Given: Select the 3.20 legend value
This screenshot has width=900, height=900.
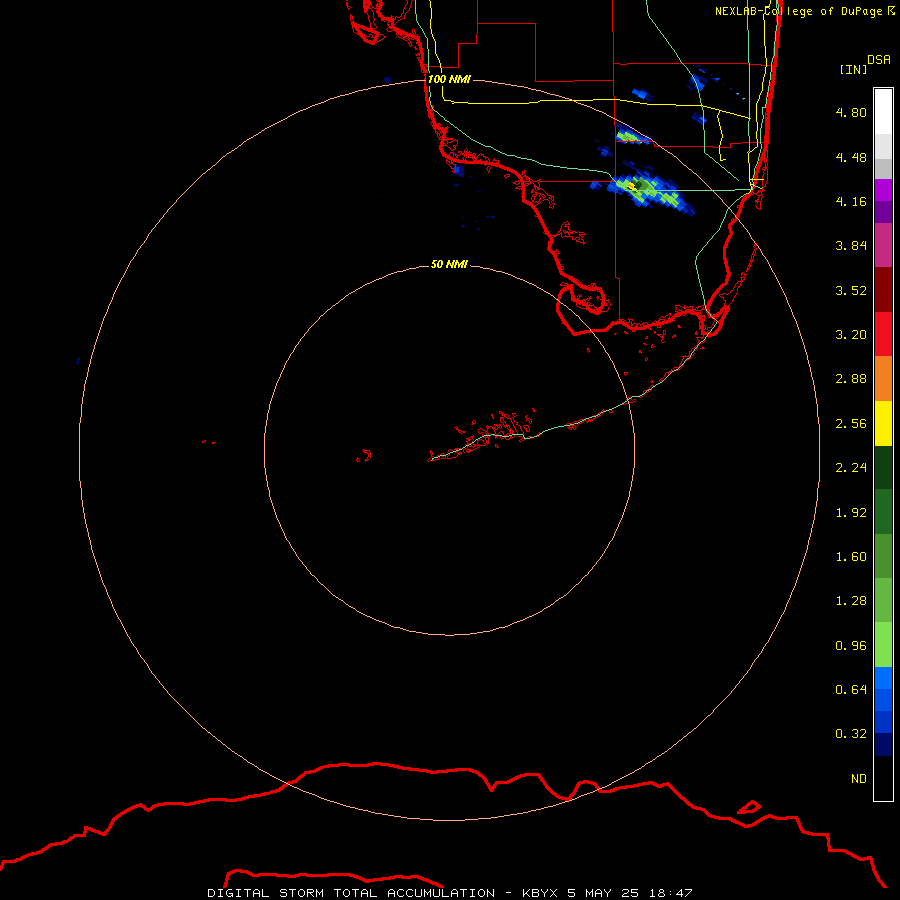Looking at the screenshot, I should click(x=851, y=335).
